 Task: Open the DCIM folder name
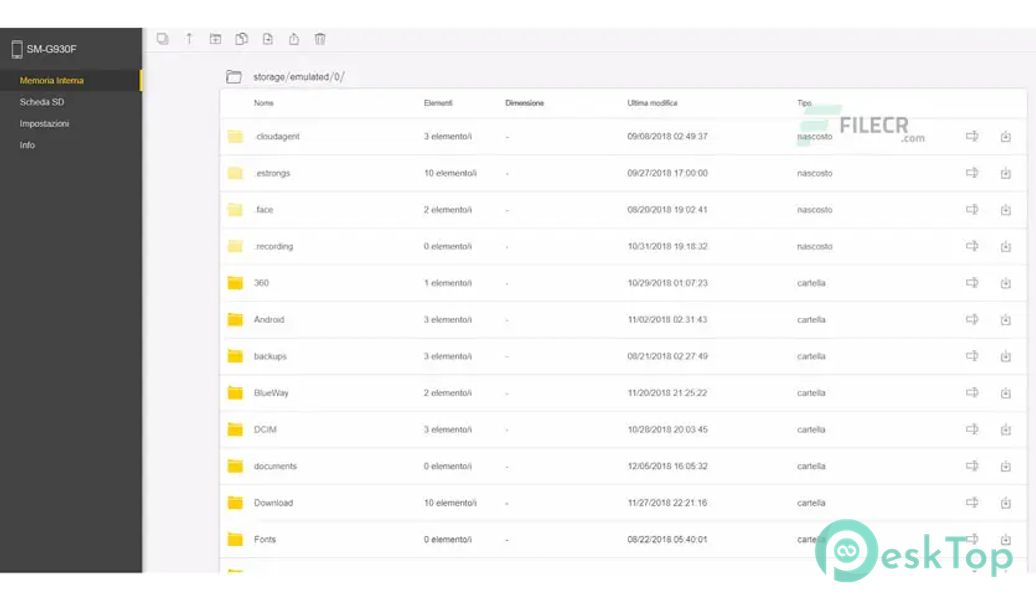pyautogui.click(x=265, y=430)
